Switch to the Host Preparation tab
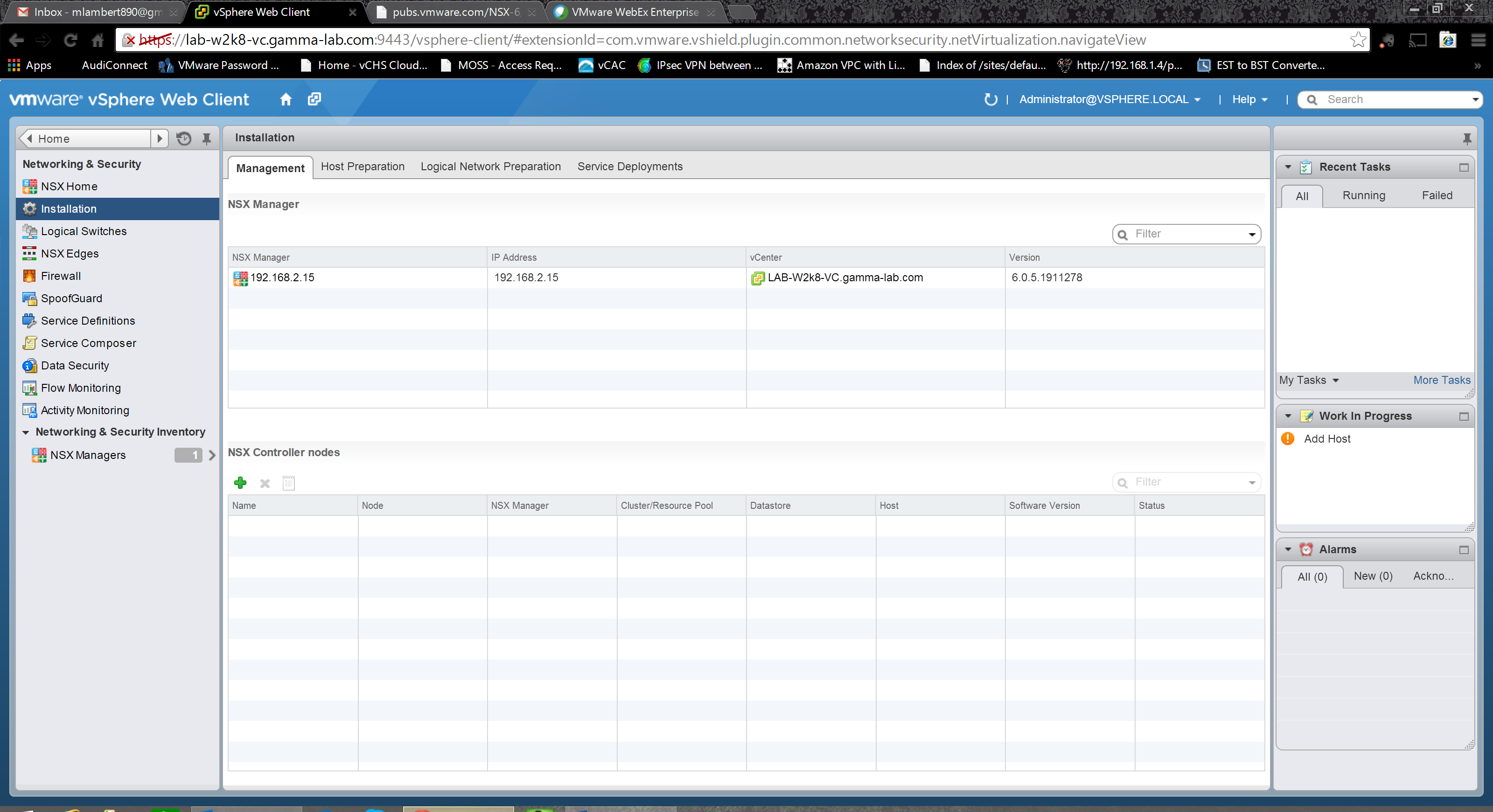 362,166
